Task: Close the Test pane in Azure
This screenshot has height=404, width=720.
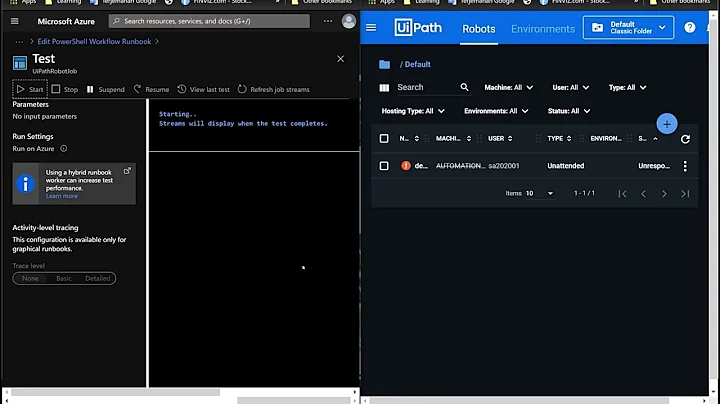Action: (340, 59)
